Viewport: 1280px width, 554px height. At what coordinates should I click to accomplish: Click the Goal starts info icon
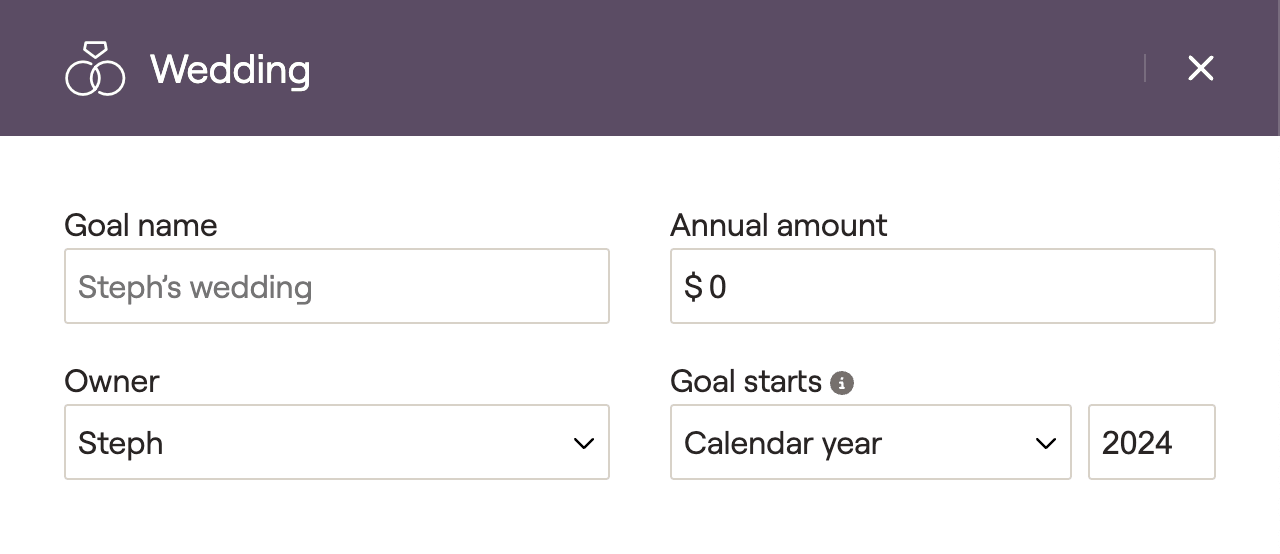[x=842, y=383]
